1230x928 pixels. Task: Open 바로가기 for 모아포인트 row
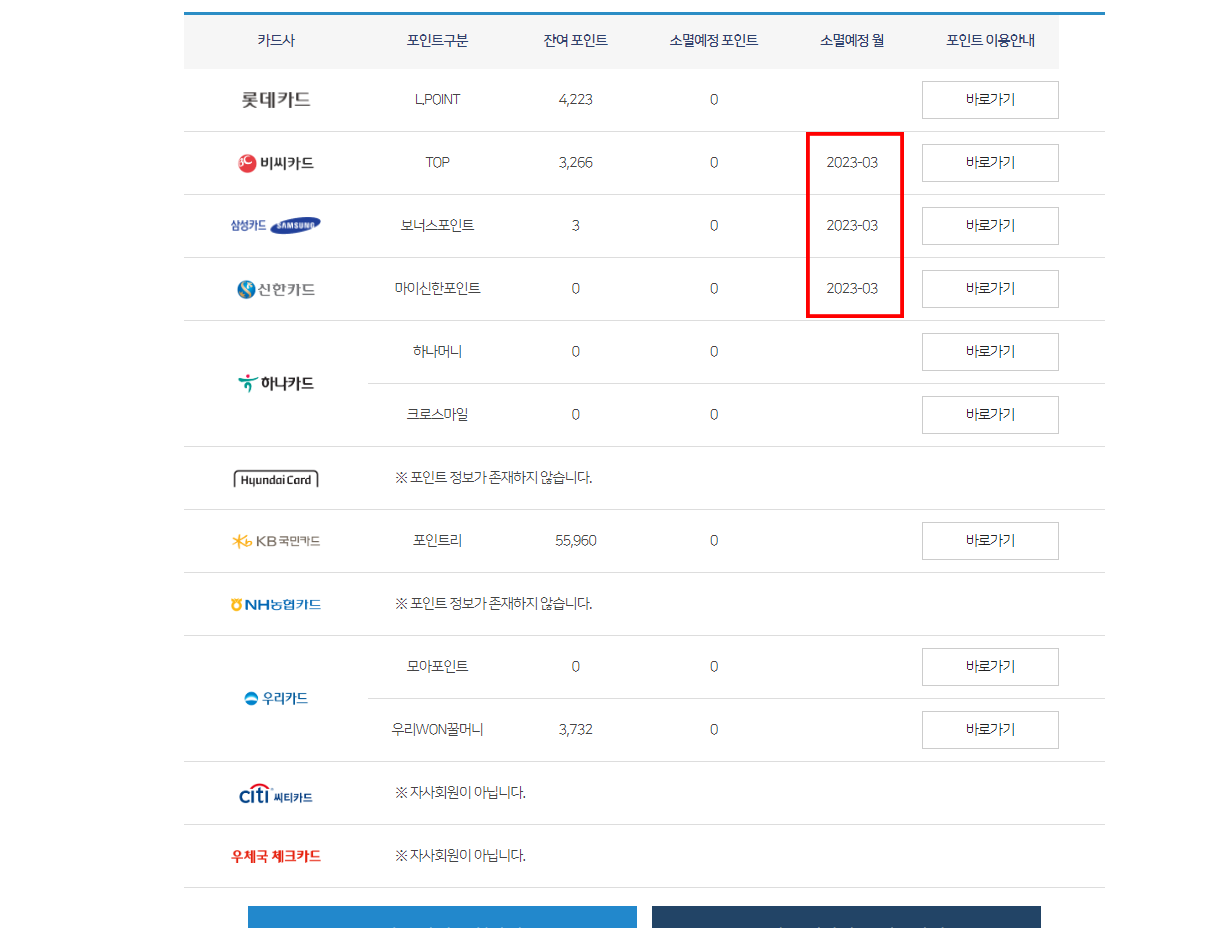click(x=990, y=667)
